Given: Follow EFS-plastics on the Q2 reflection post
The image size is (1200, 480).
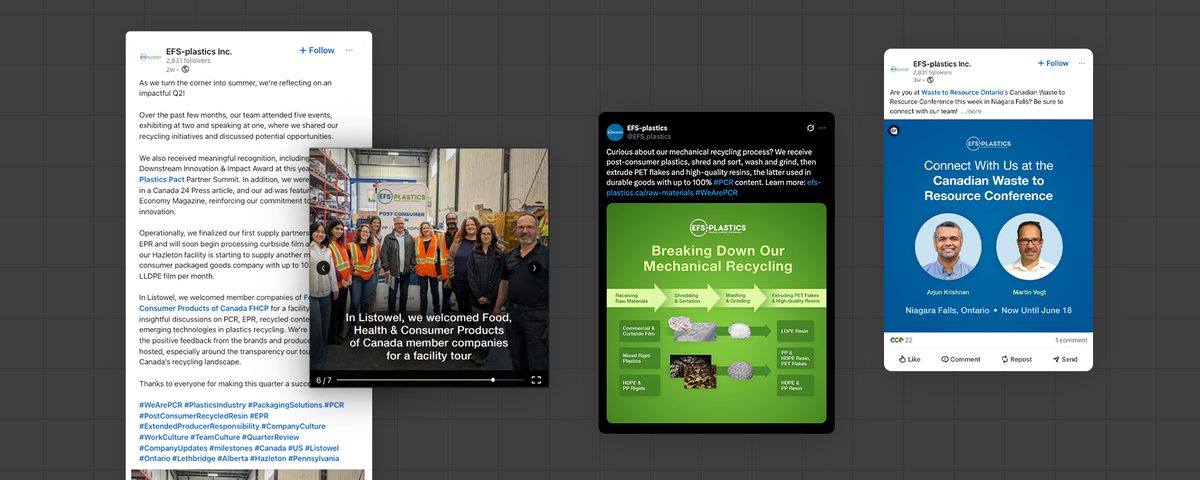Looking at the screenshot, I should (317, 50).
